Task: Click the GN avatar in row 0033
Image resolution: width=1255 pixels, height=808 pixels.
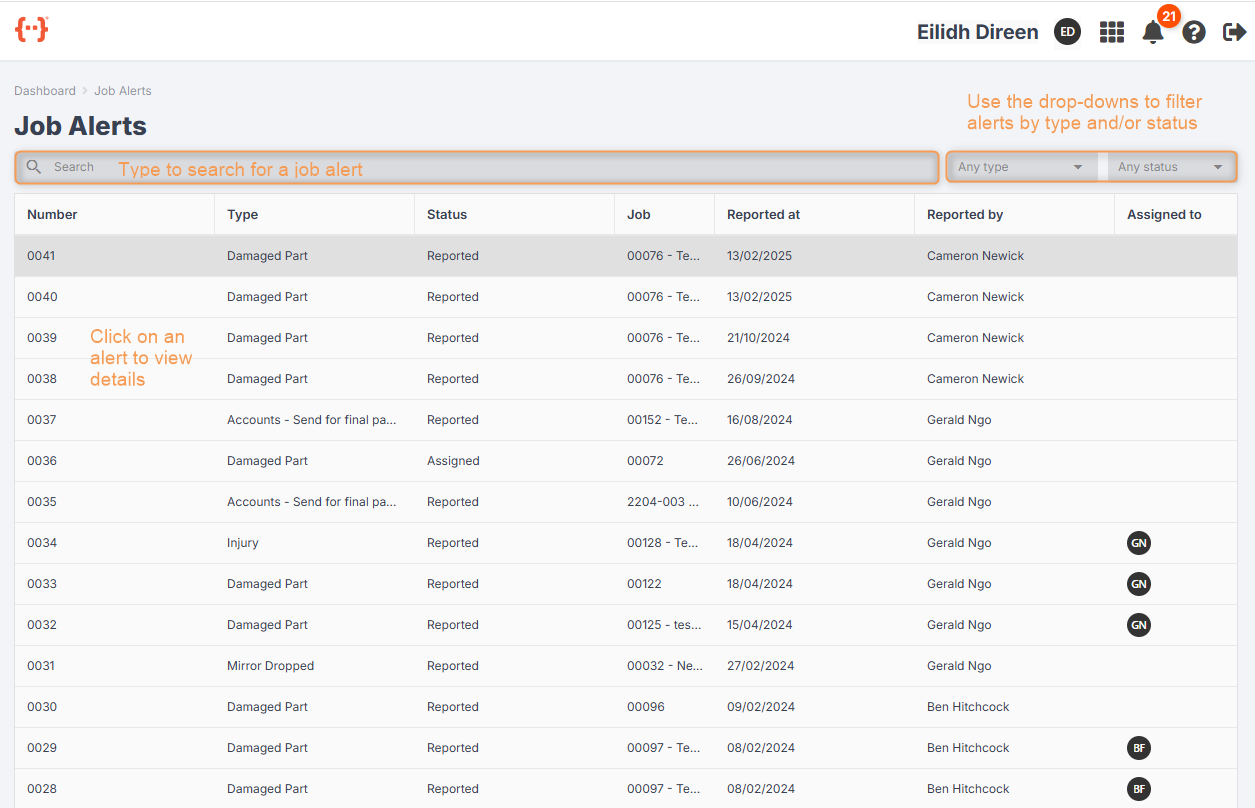Action: click(x=1138, y=584)
